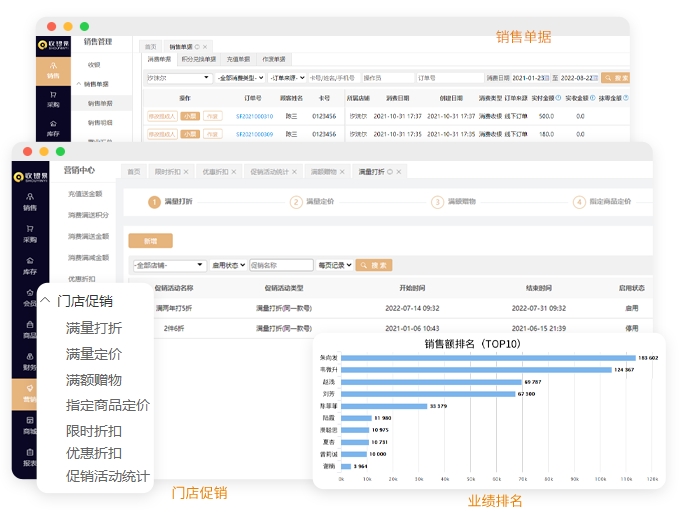This screenshot has width=686, height=518.
Task: Open 库存 module in marketing window sidebar
Action: (30, 266)
